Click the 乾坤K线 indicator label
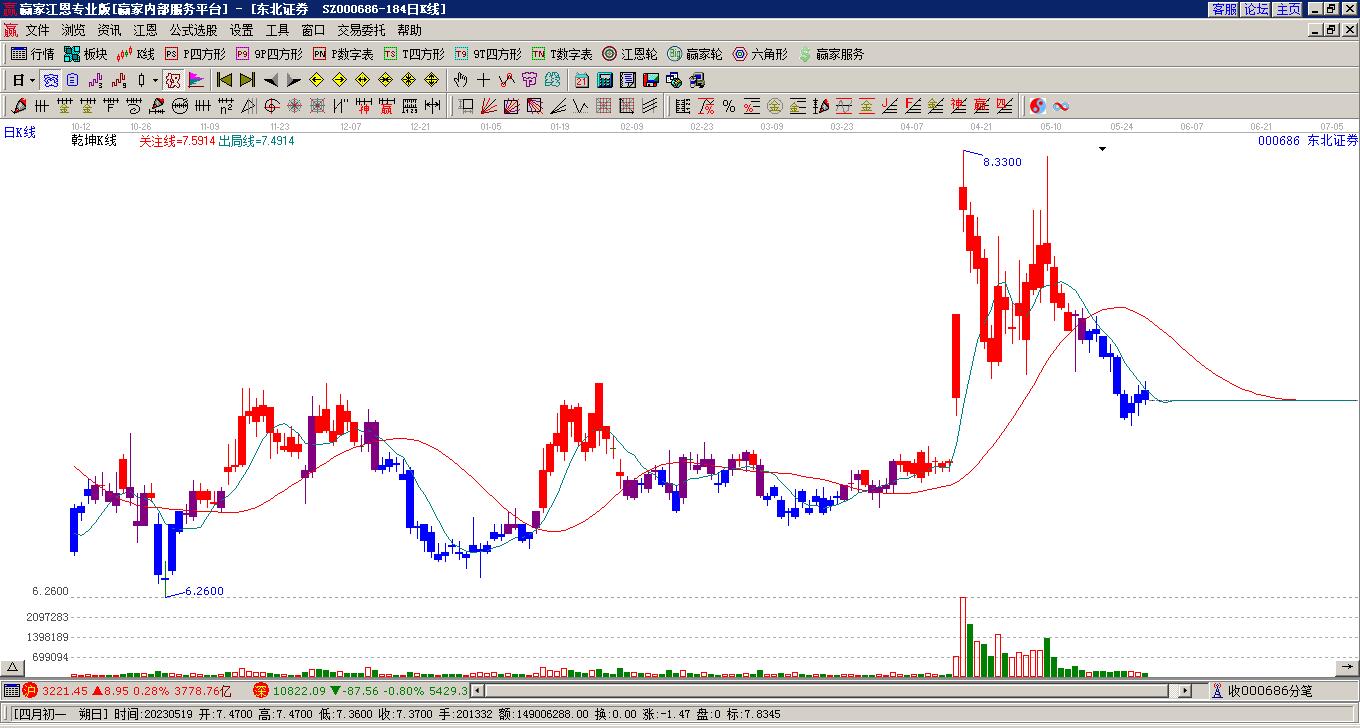1360x728 pixels. click(94, 141)
